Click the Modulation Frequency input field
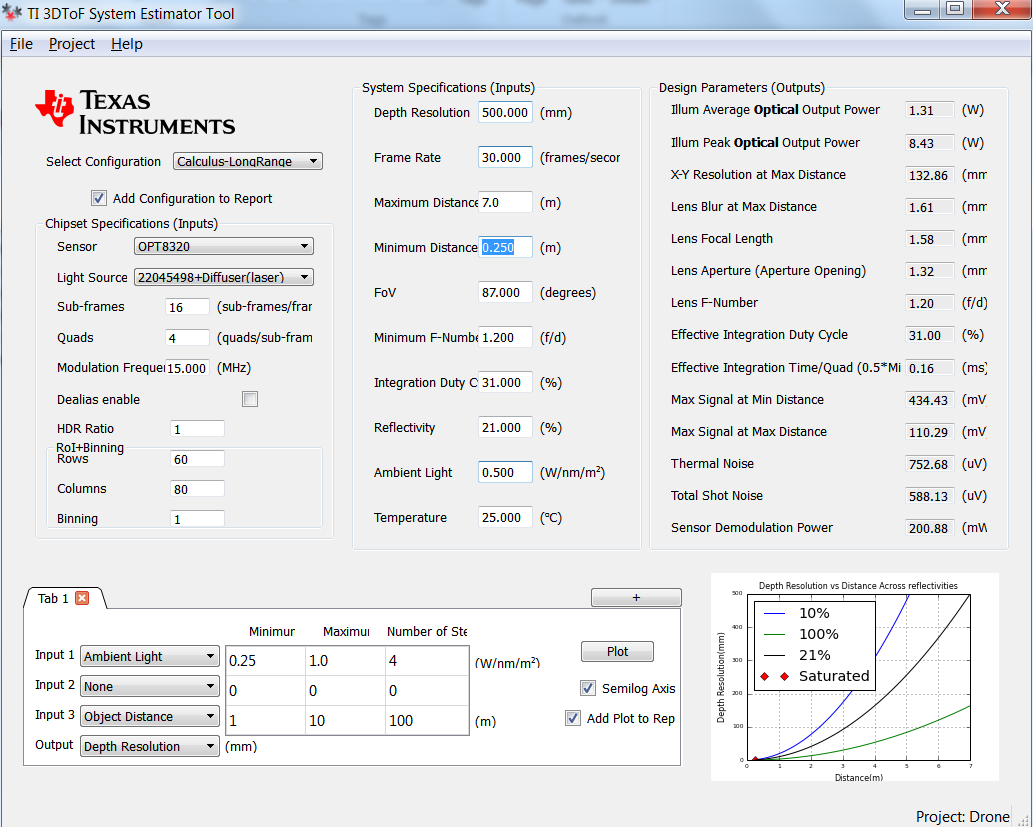The height and width of the screenshot is (827, 1033). click(x=187, y=368)
